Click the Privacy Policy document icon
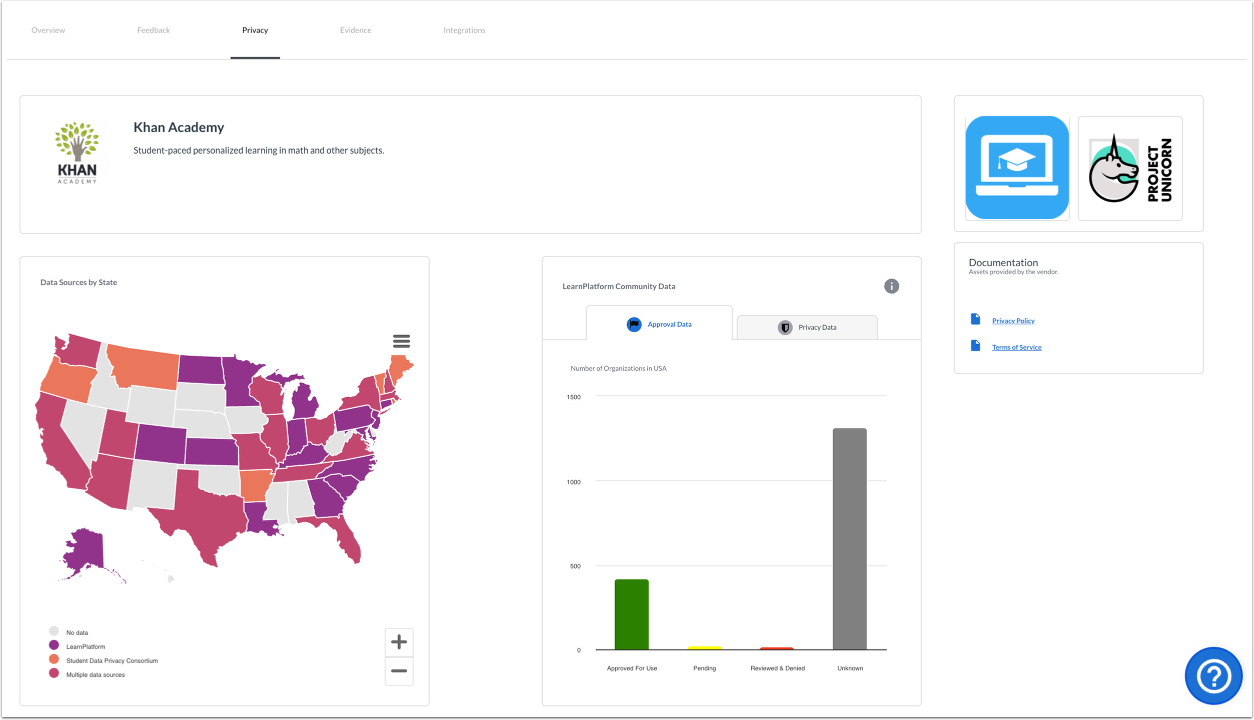The height and width of the screenshot is (720, 1254). 976,320
